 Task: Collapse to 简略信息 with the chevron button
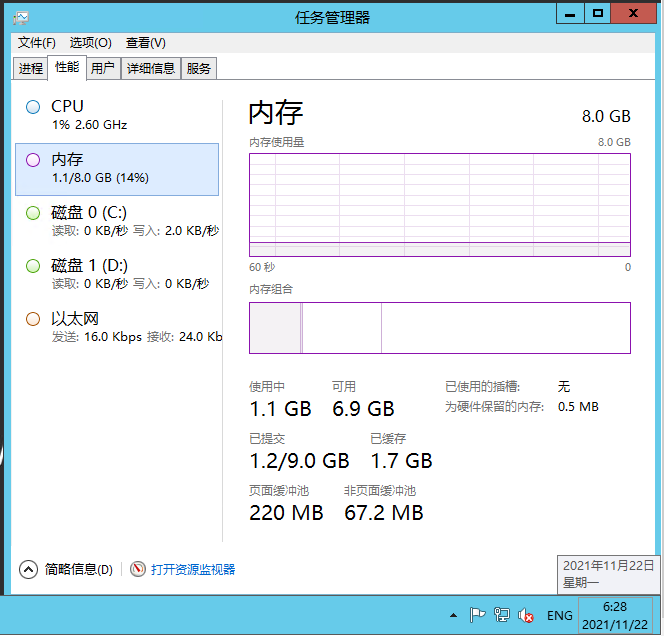tap(29, 569)
